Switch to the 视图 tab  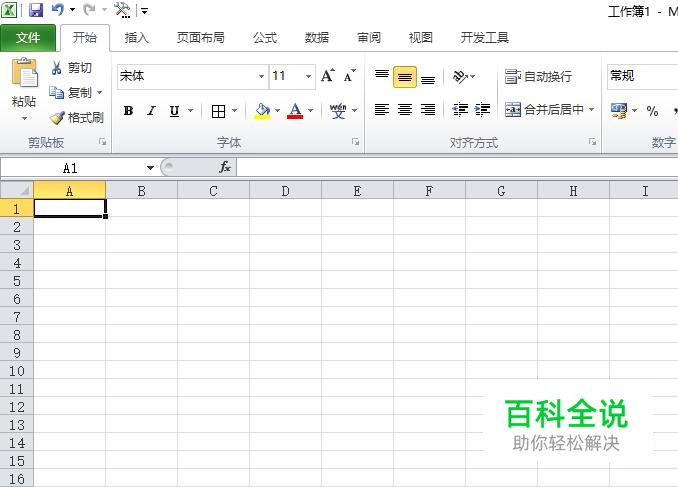421,38
